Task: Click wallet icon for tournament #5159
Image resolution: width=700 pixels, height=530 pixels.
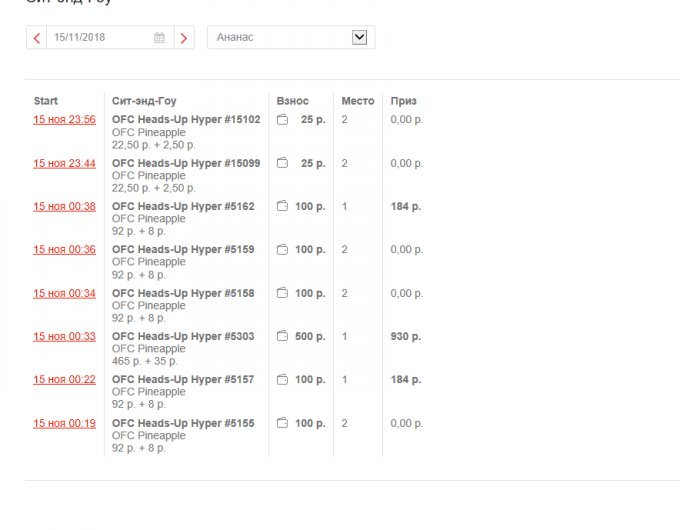Action: (283, 250)
